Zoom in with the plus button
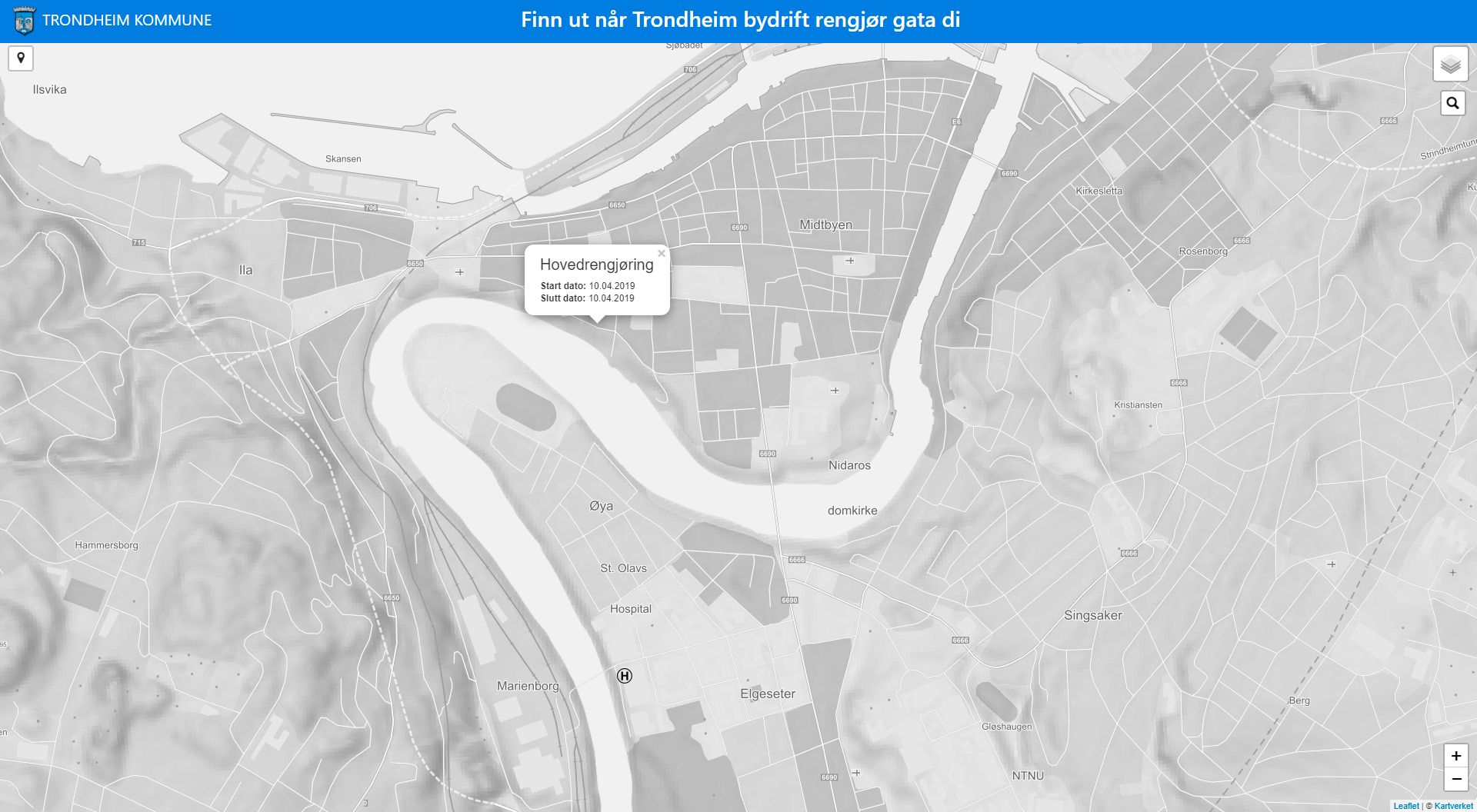Image resolution: width=1477 pixels, height=812 pixels. [1455, 756]
